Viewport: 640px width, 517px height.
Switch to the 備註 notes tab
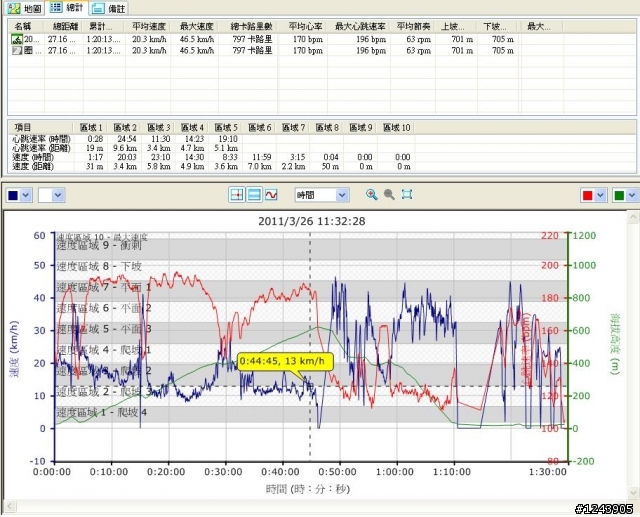[108, 8]
